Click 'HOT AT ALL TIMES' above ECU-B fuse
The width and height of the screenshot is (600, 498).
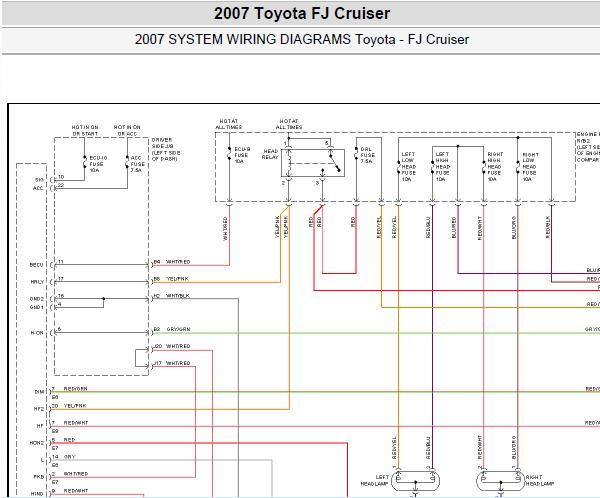pos(228,124)
